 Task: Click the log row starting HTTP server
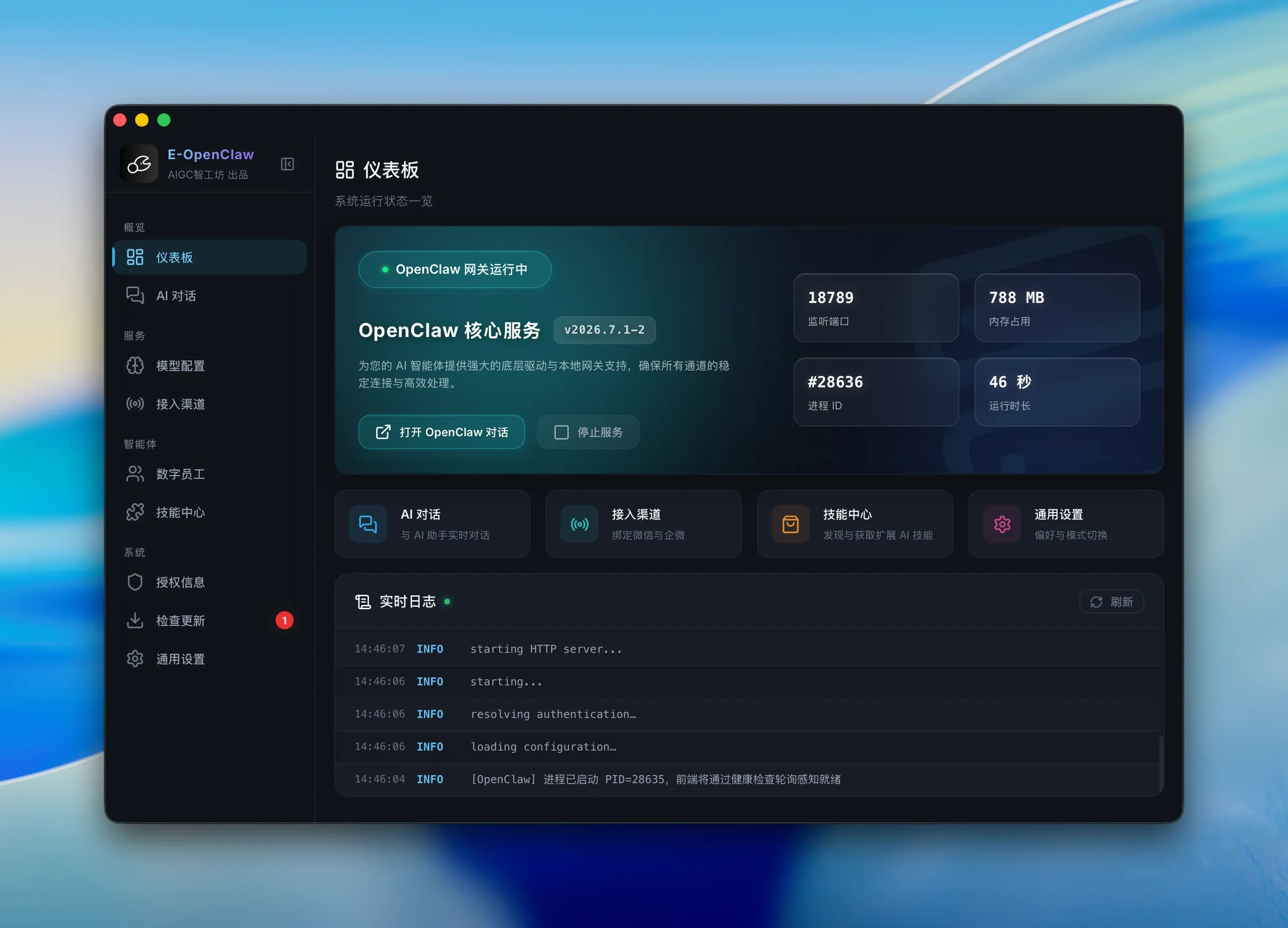click(x=749, y=648)
